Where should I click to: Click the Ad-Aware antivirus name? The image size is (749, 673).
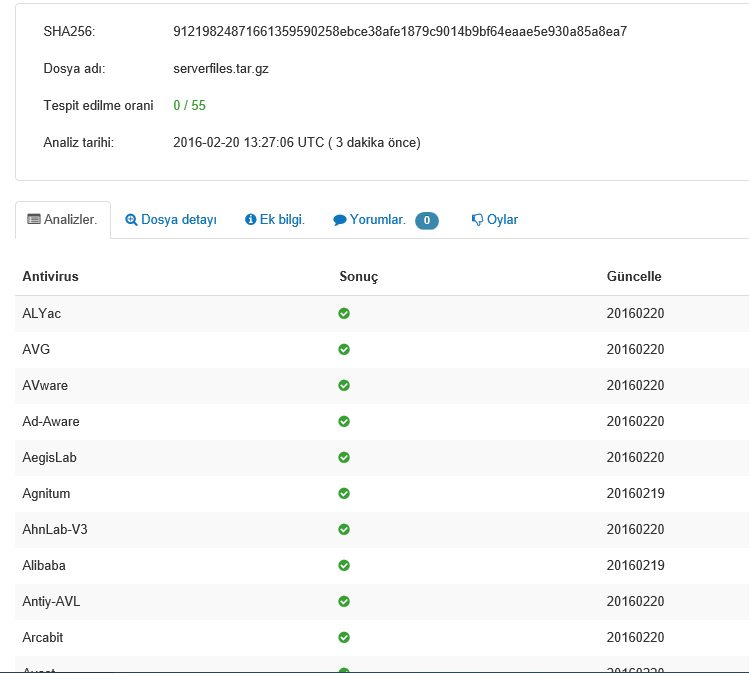click(51, 421)
